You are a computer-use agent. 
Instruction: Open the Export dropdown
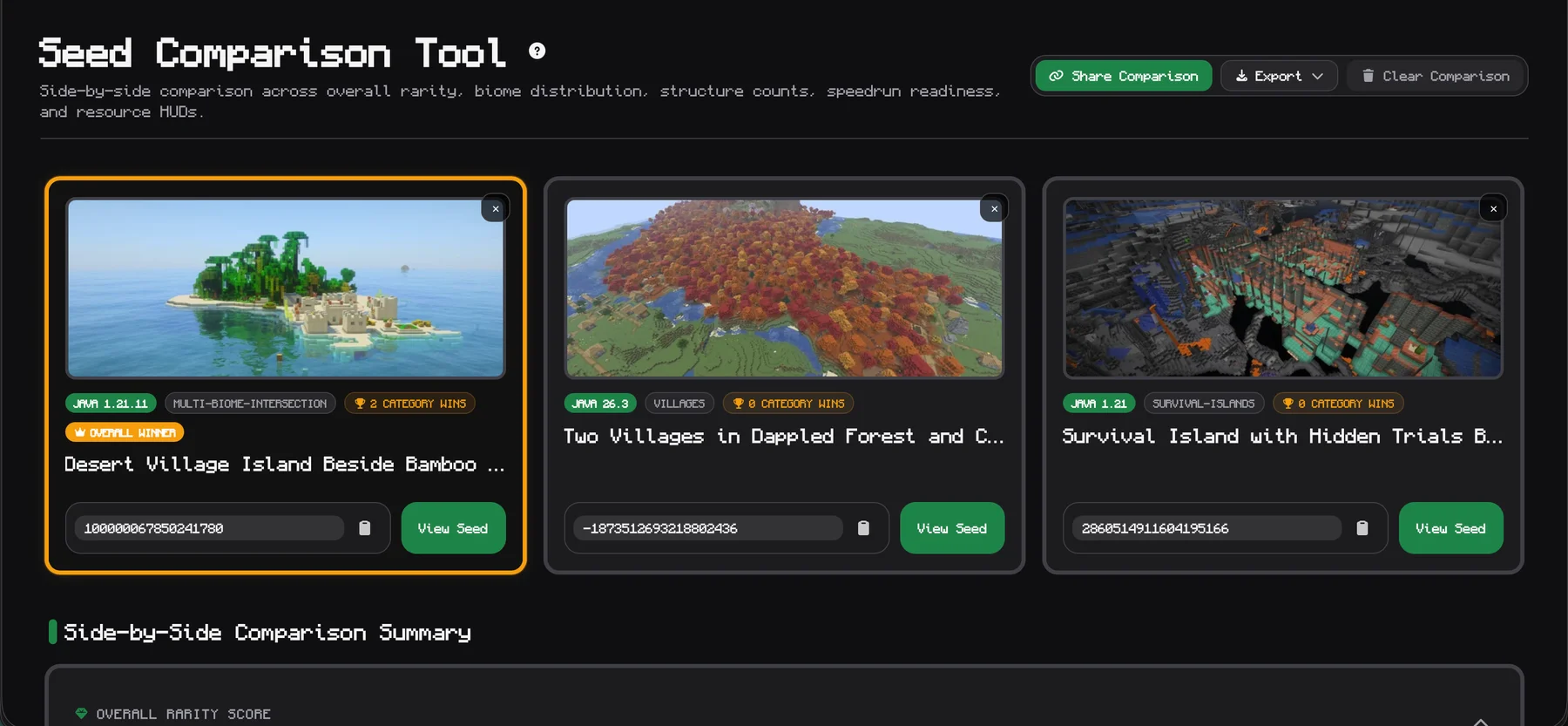pos(1279,76)
